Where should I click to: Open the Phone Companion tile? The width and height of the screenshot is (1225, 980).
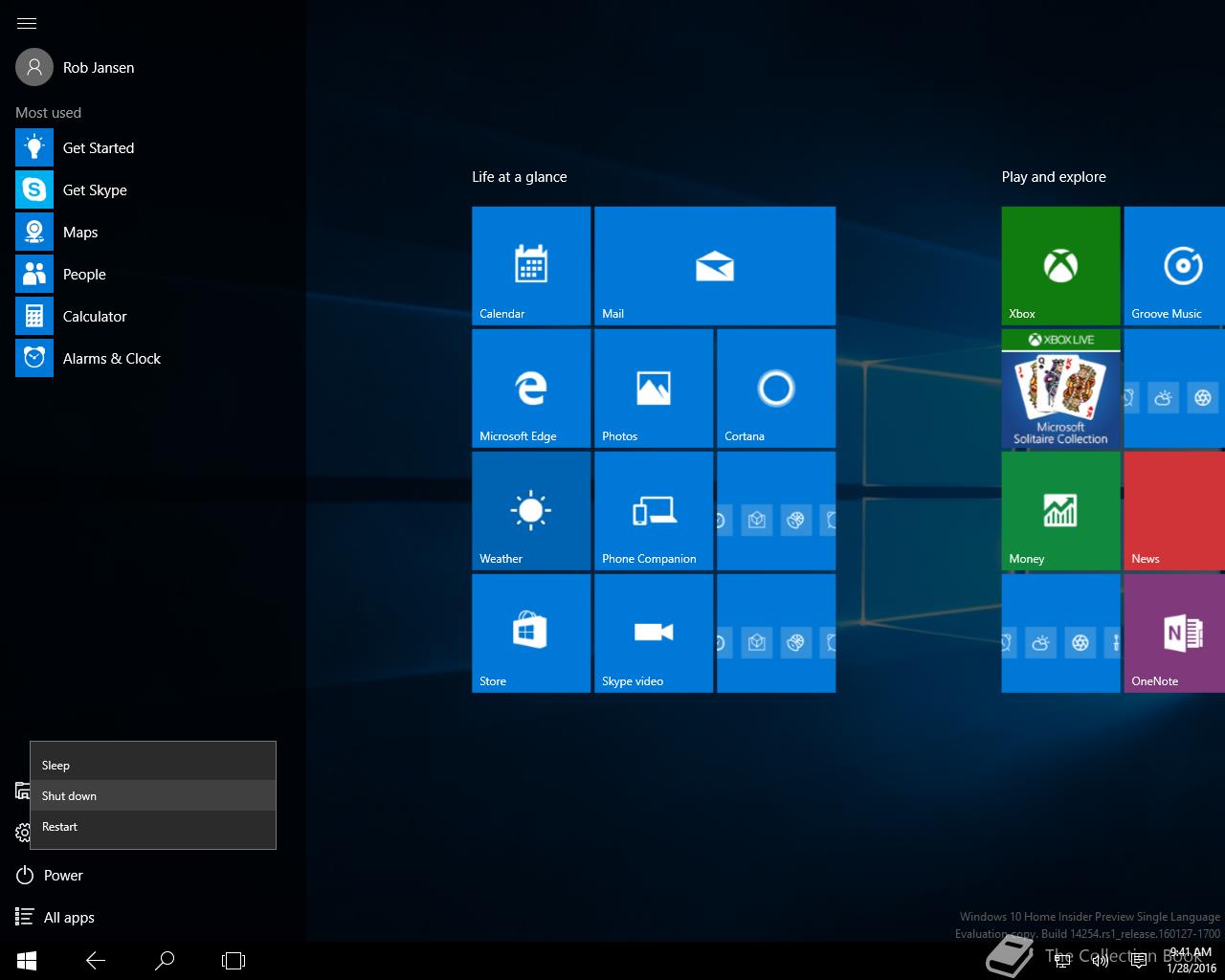click(x=654, y=511)
